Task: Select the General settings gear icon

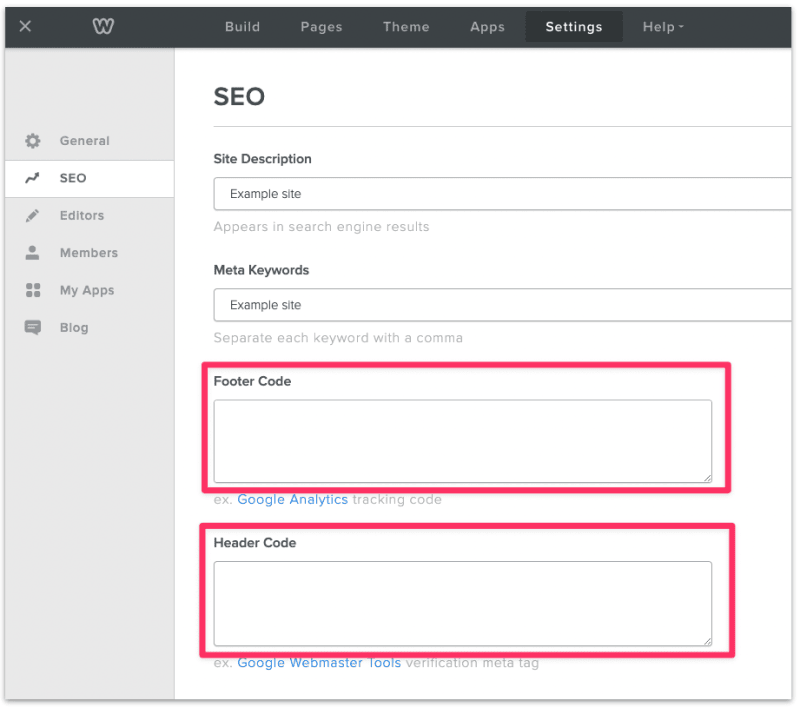Action: pyautogui.click(x=31, y=141)
